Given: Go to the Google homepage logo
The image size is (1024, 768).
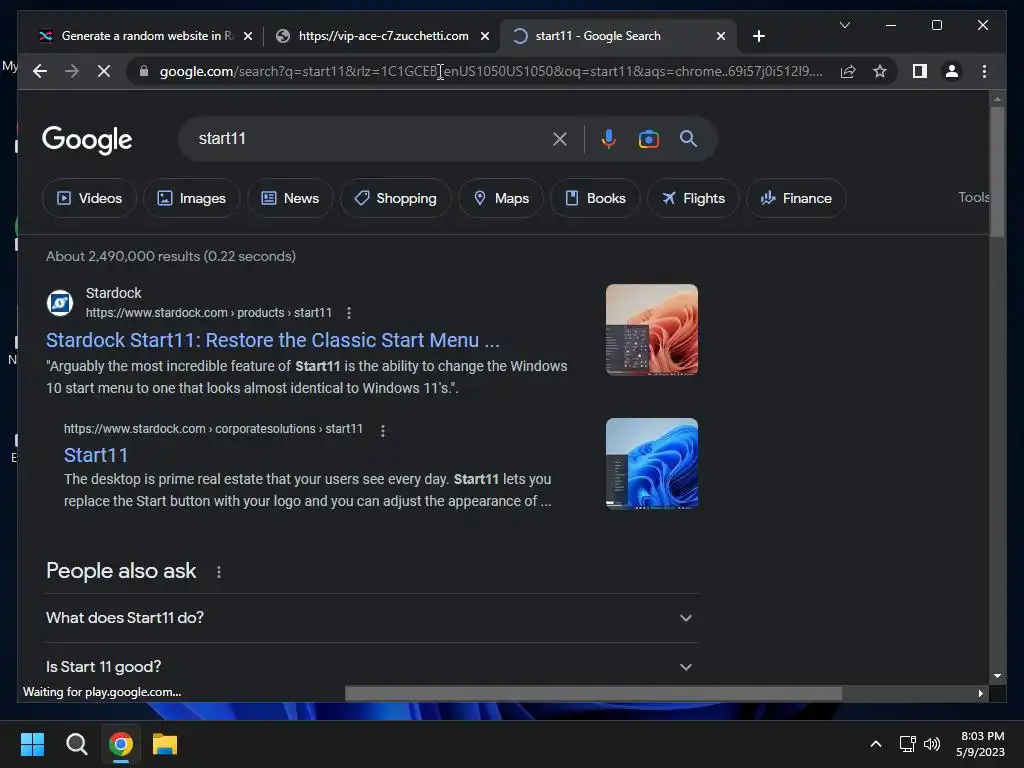Looking at the screenshot, I should pyautogui.click(x=87, y=139).
